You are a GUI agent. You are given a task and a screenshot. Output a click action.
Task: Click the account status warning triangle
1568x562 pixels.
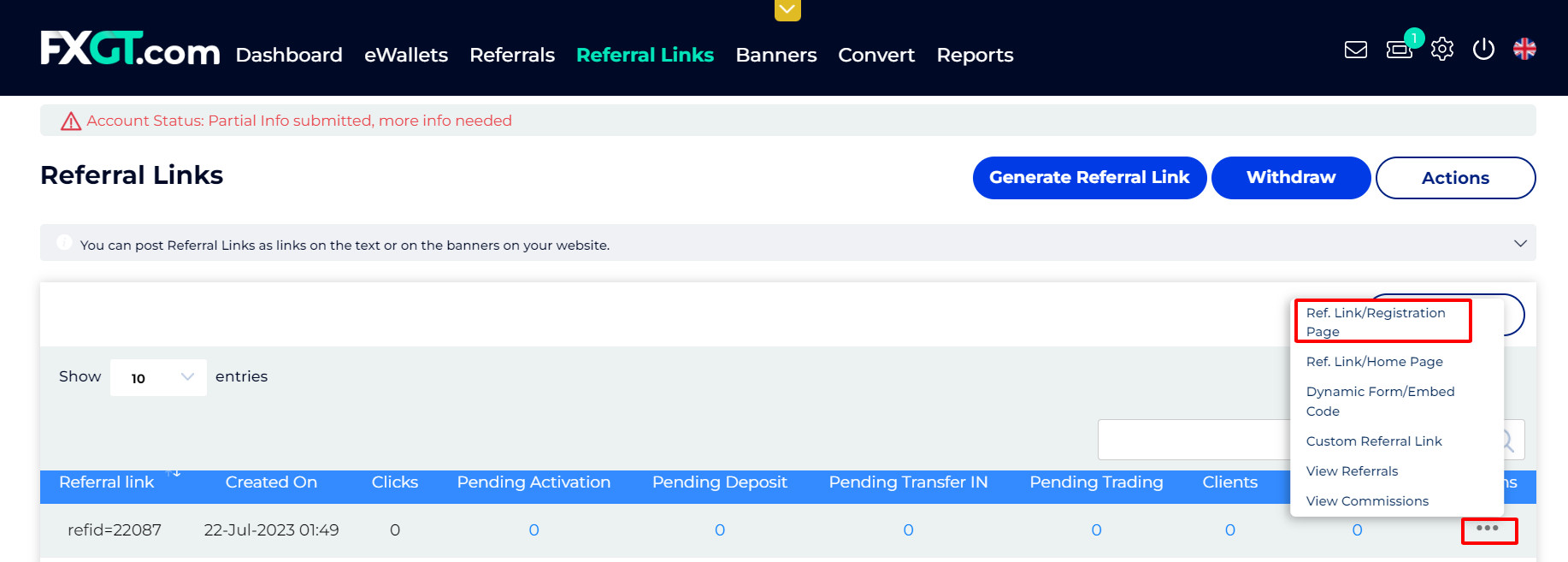(x=71, y=121)
